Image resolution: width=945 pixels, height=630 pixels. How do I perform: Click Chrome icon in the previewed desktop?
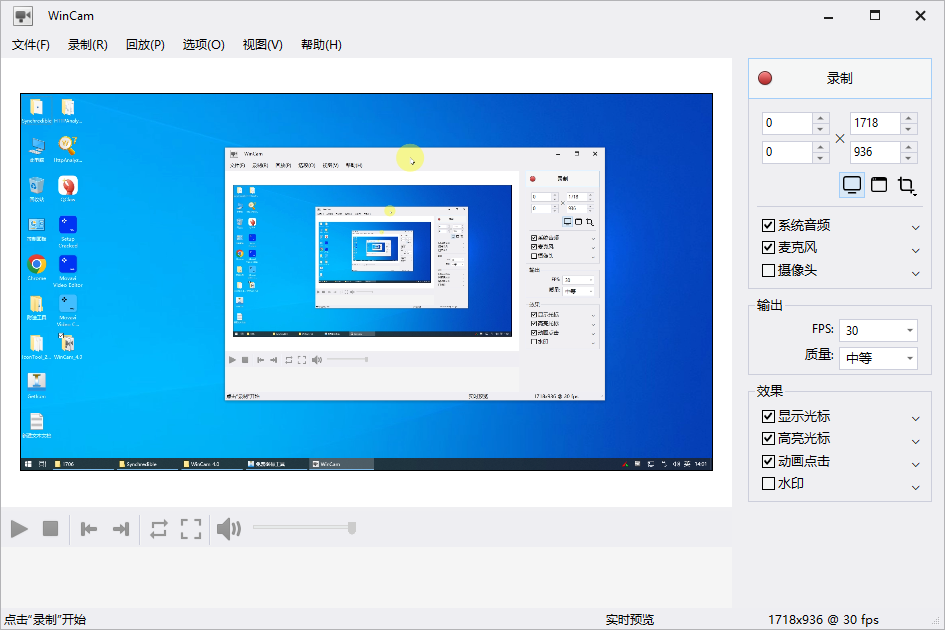click(x=37, y=264)
